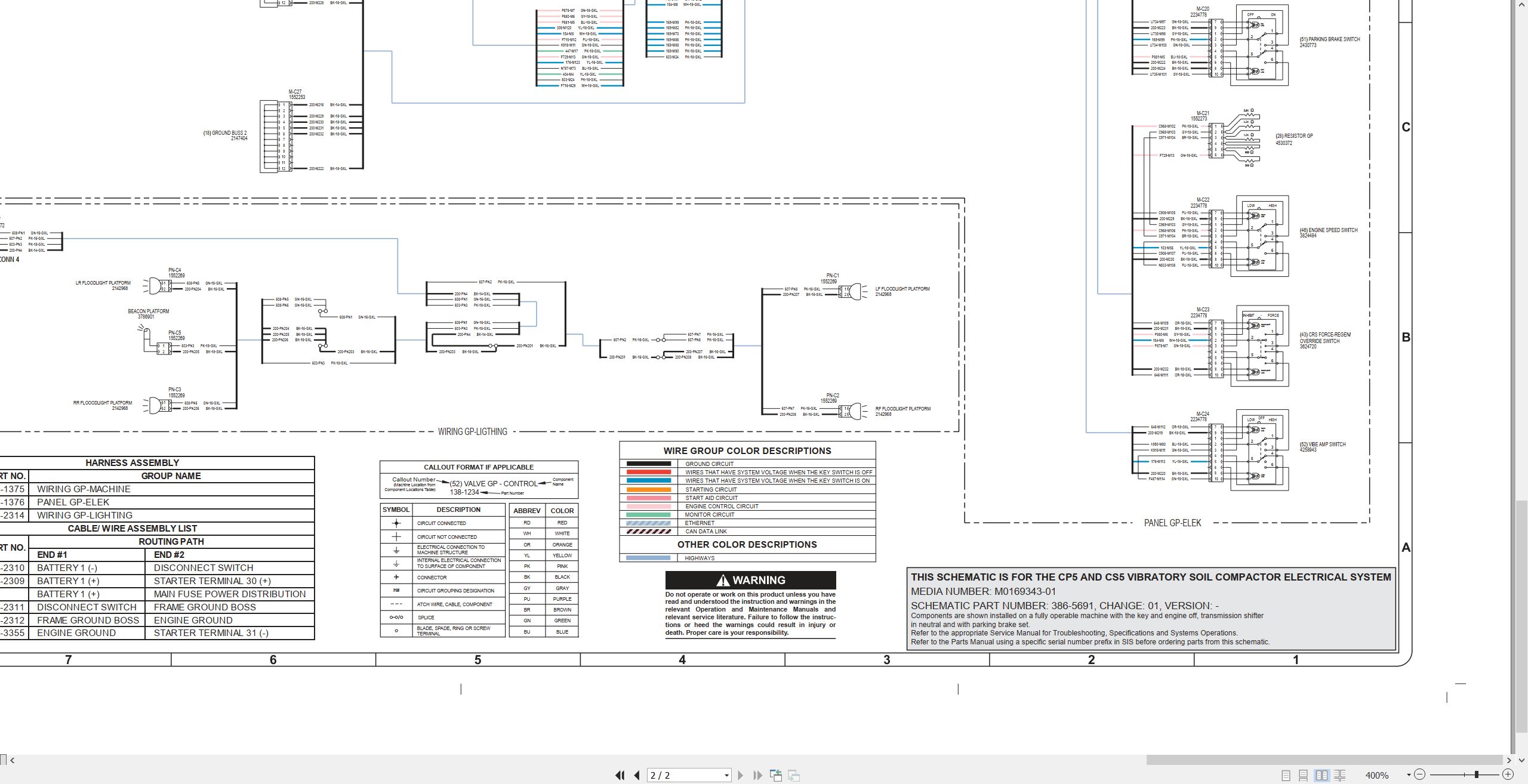Click the HARNESS ASSEMBLY table header

coord(132,462)
